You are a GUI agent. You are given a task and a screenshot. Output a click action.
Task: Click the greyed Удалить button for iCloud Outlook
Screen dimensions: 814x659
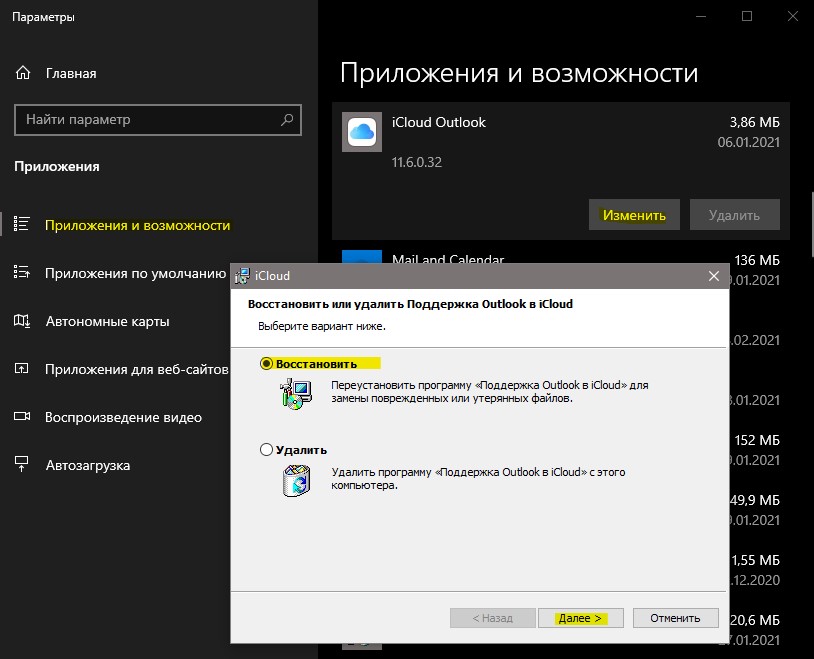tap(735, 214)
